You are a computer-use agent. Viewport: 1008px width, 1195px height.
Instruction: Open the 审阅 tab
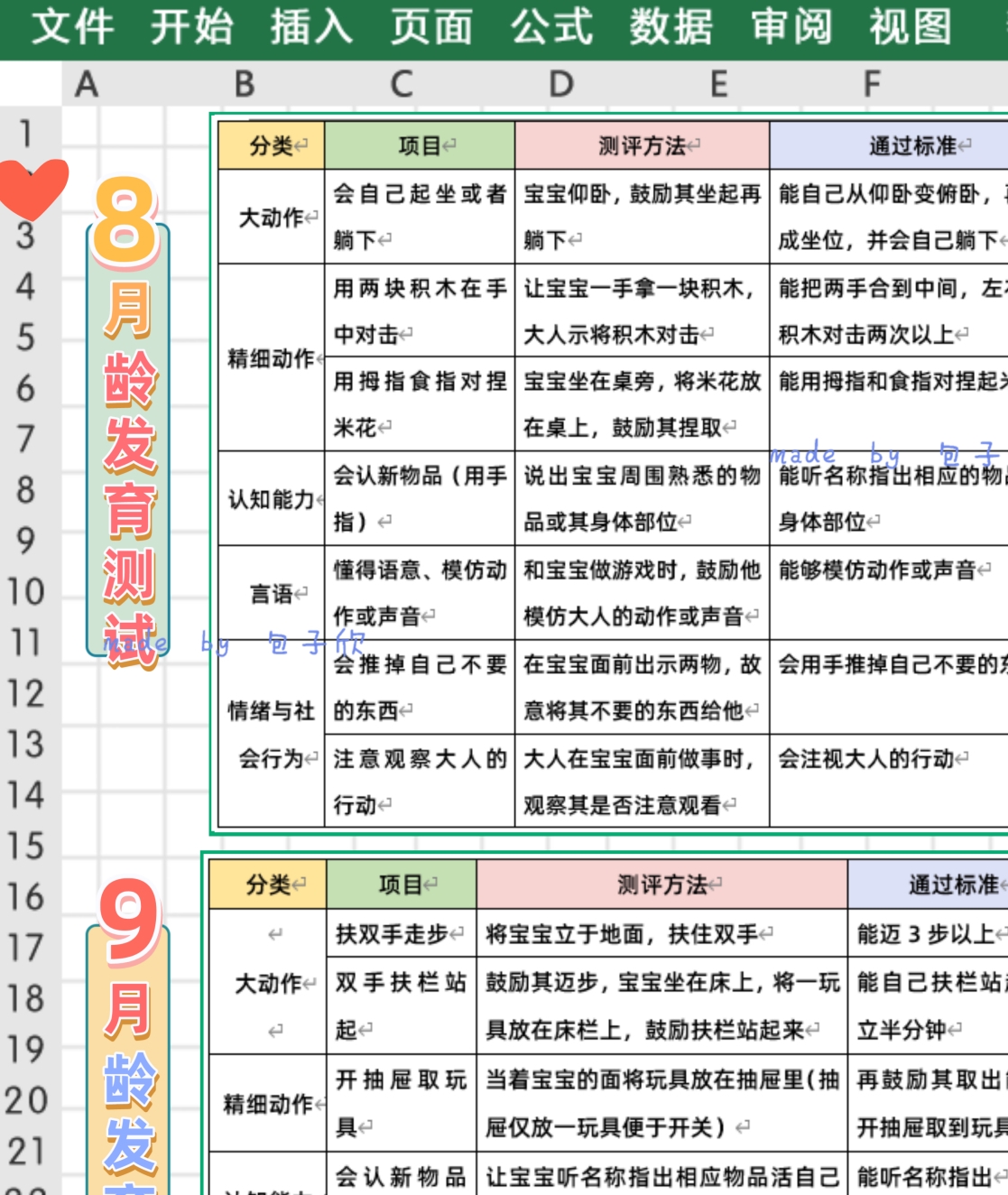[x=791, y=26]
